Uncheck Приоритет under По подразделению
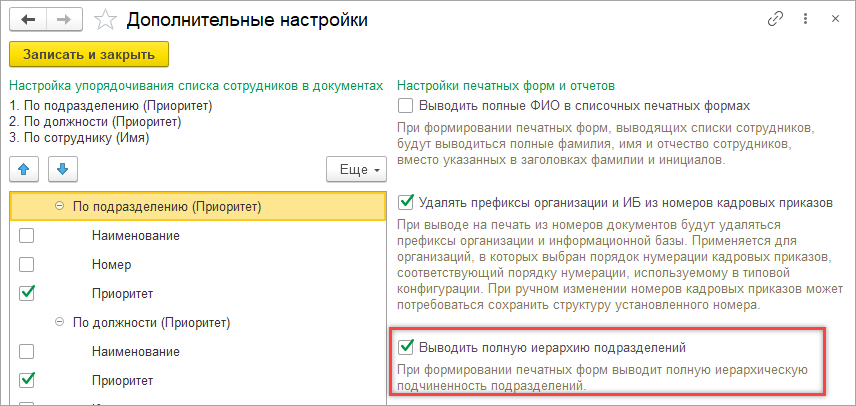The width and height of the screenshot is (856, 406). tap(27, 294)
